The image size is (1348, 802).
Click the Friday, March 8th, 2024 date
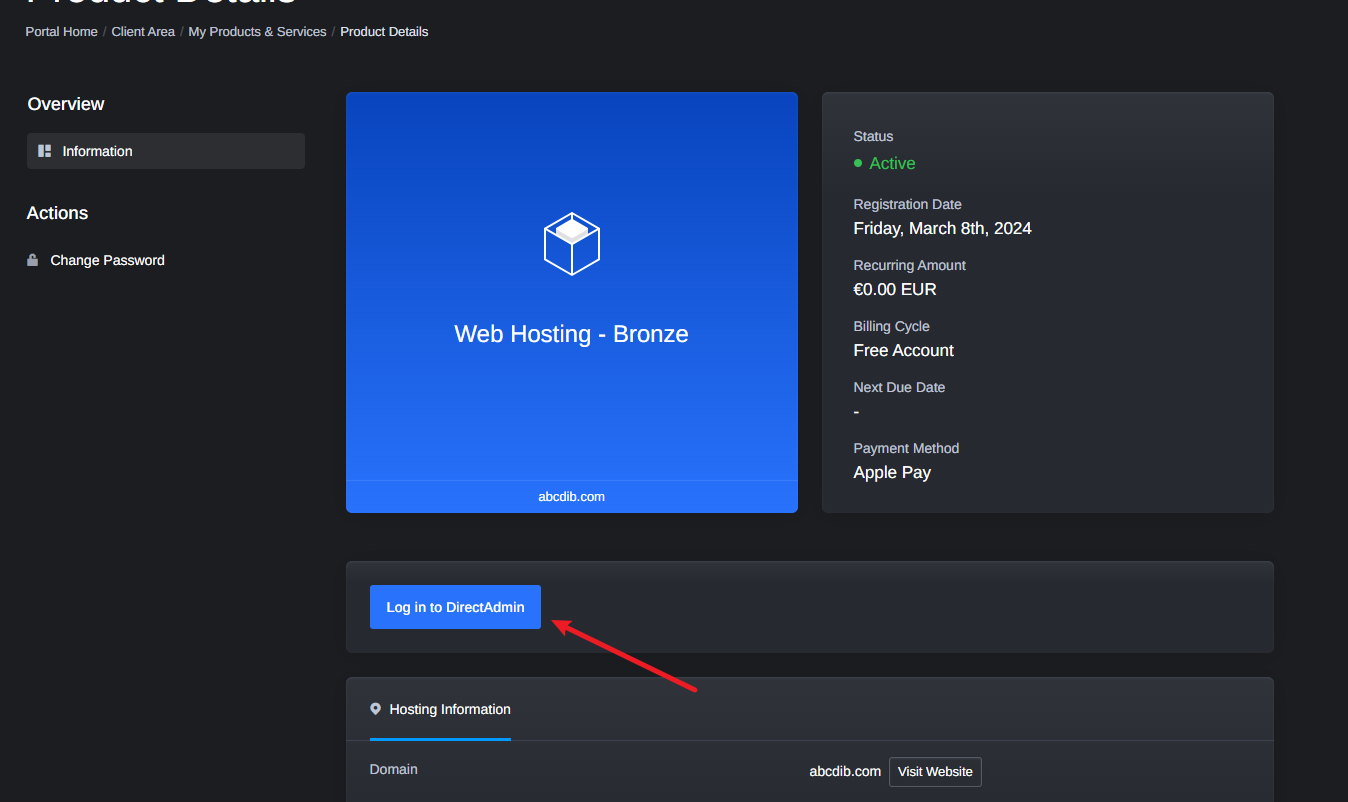pos(942,228)
